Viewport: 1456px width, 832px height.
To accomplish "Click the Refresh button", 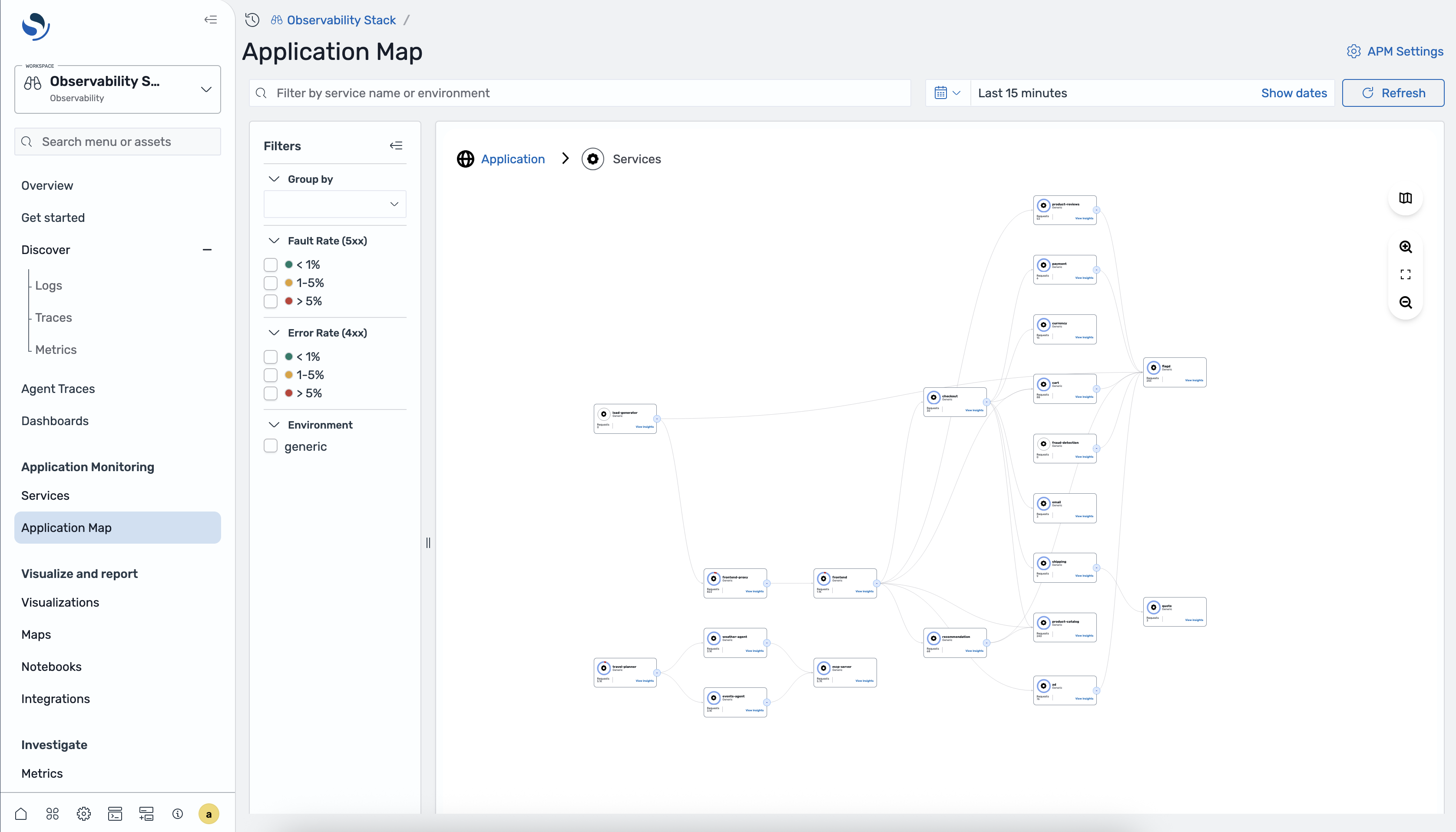I will 1393,92.
